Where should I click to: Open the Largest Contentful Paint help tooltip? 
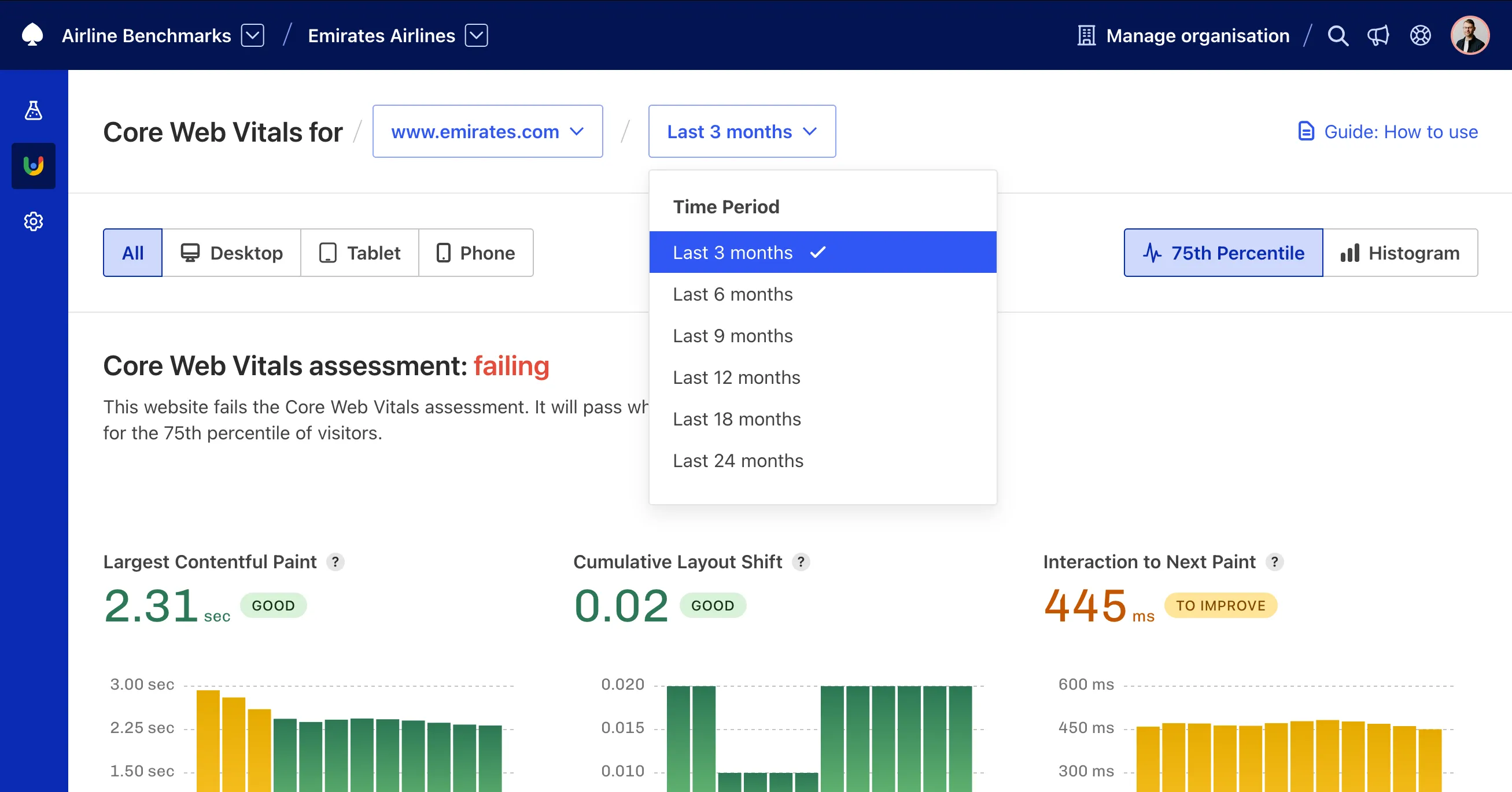(335, 562)
